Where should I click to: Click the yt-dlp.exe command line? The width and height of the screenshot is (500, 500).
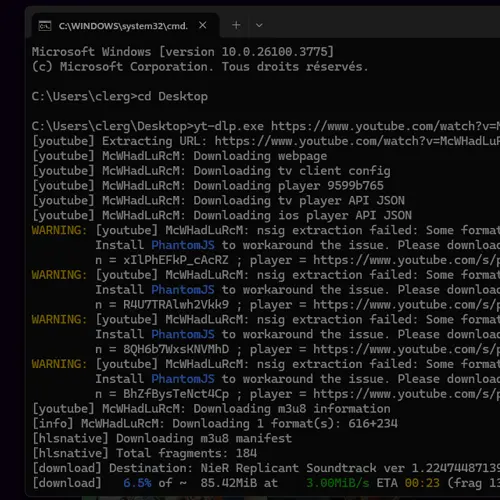click(266, 126)
